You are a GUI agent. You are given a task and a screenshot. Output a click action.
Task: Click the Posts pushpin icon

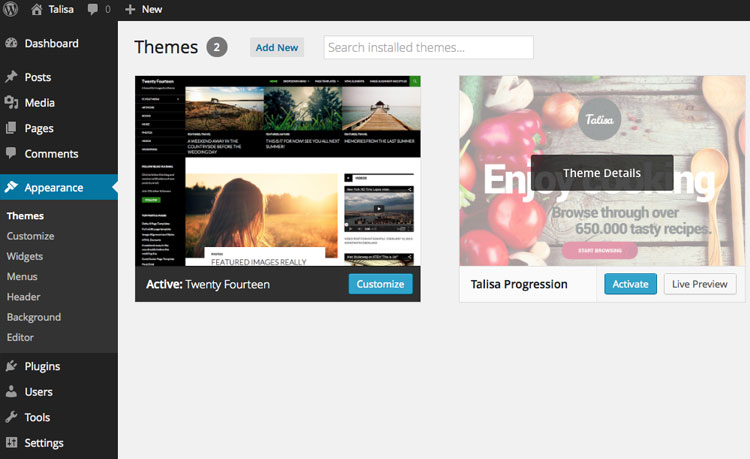(11, 76)
